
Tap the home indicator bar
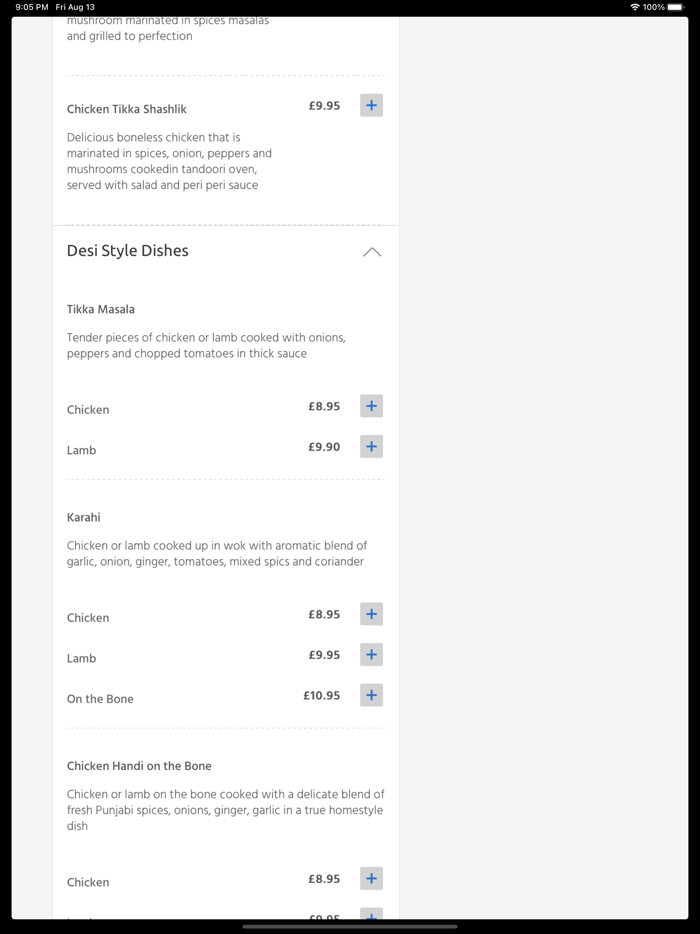tap(350, 926)
